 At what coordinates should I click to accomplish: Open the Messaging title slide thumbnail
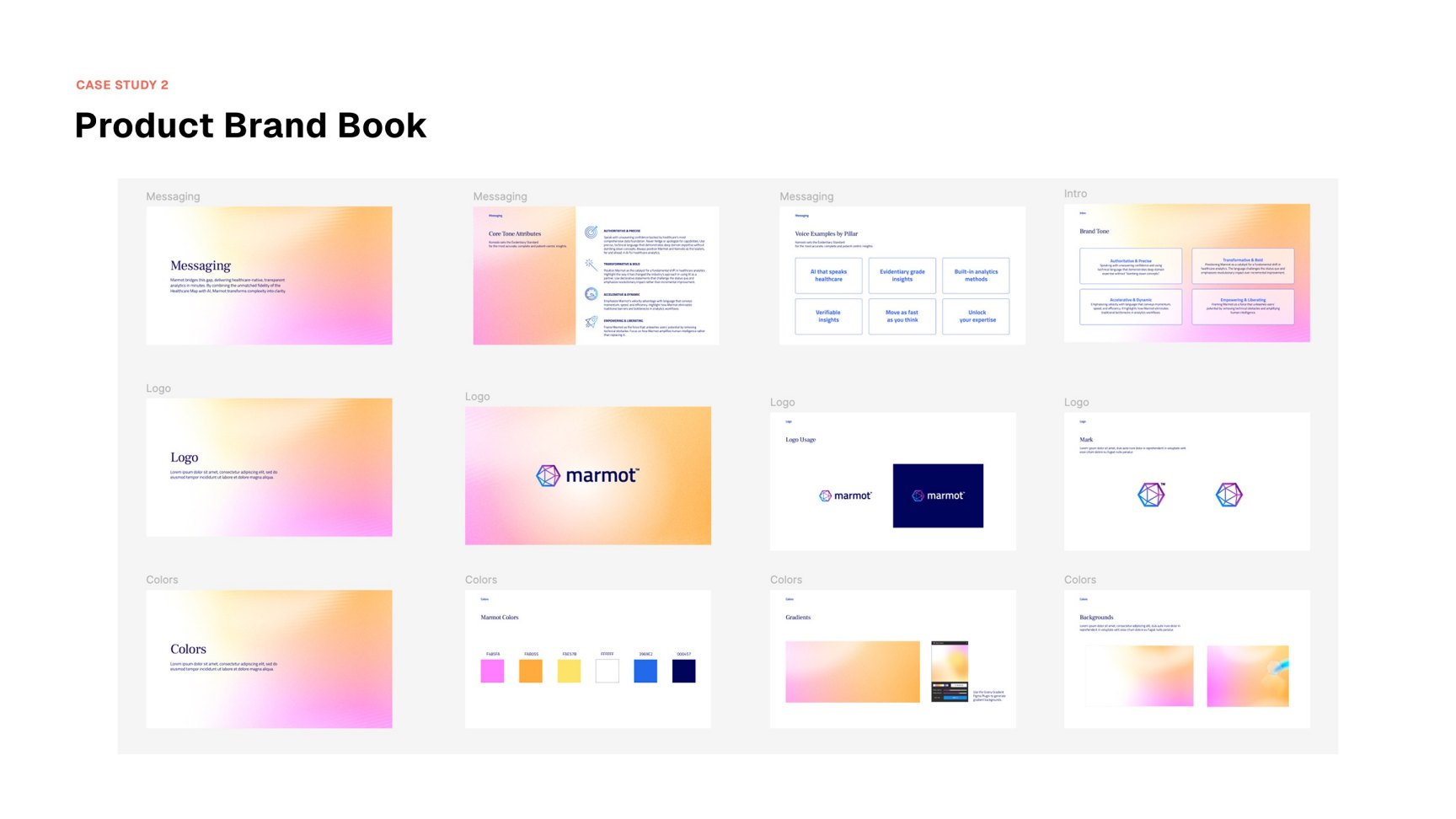coord(269,276)
